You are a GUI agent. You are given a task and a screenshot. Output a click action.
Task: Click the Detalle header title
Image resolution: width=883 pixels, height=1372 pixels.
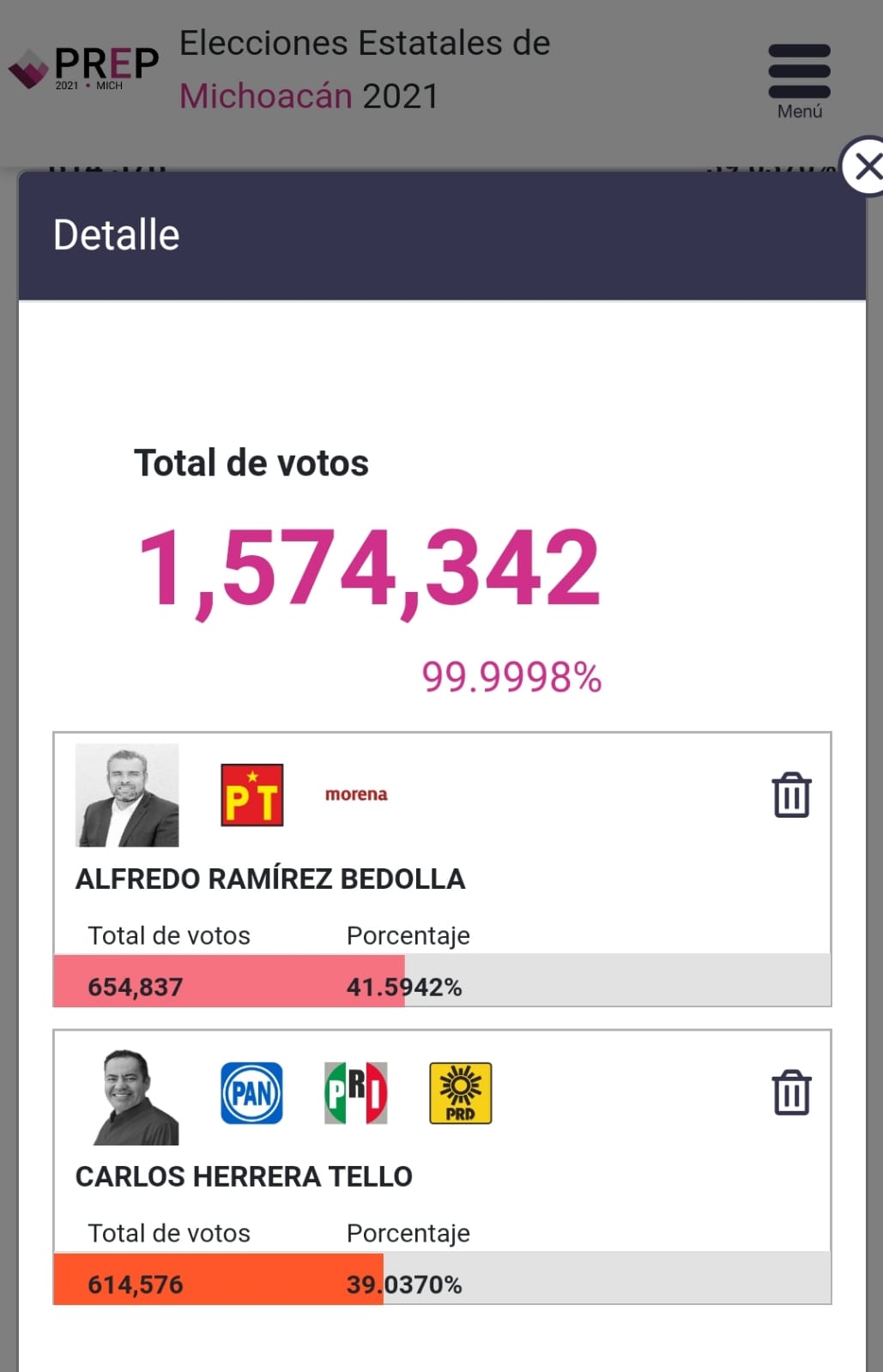point(117,235)
